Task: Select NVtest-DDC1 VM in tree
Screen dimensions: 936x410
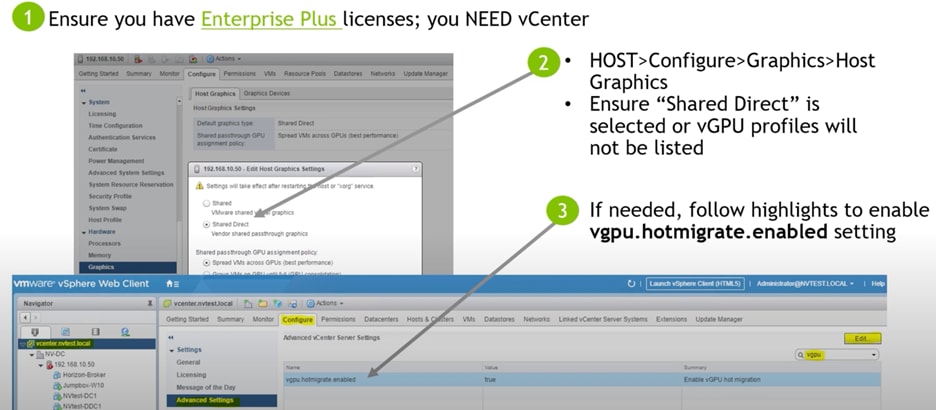Action: [x=82, y=406]
